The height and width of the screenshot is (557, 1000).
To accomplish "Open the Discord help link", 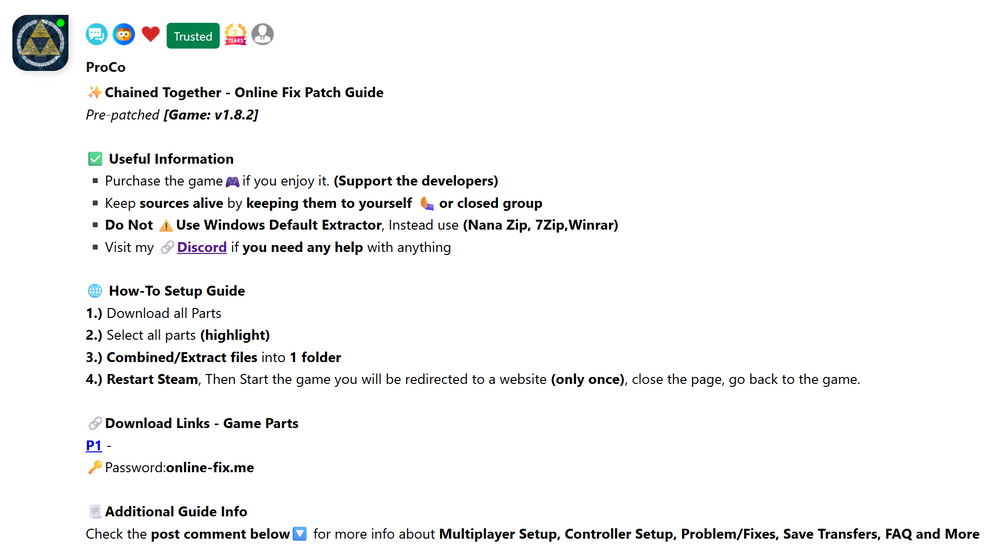I will 202,248.
